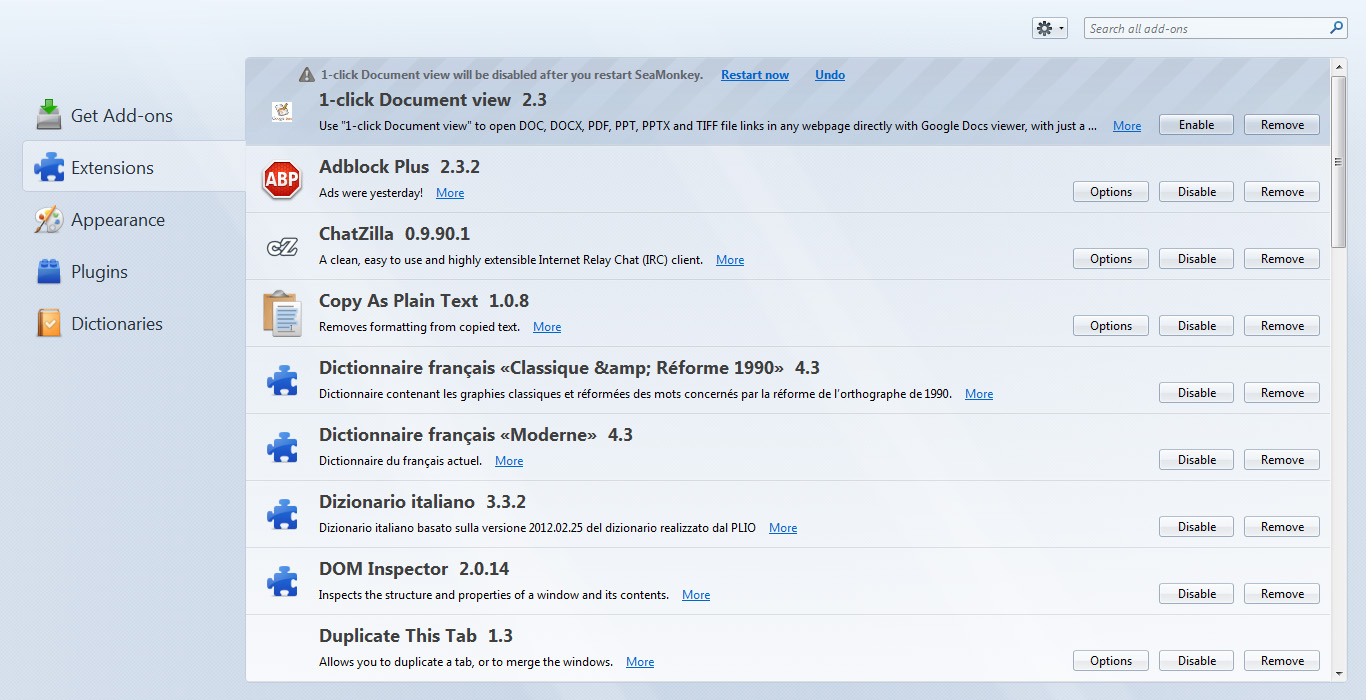1366x700 pixels.
Task: Select the Adblock Plus 2.3.2 title text
Action: tap(400, 167)
